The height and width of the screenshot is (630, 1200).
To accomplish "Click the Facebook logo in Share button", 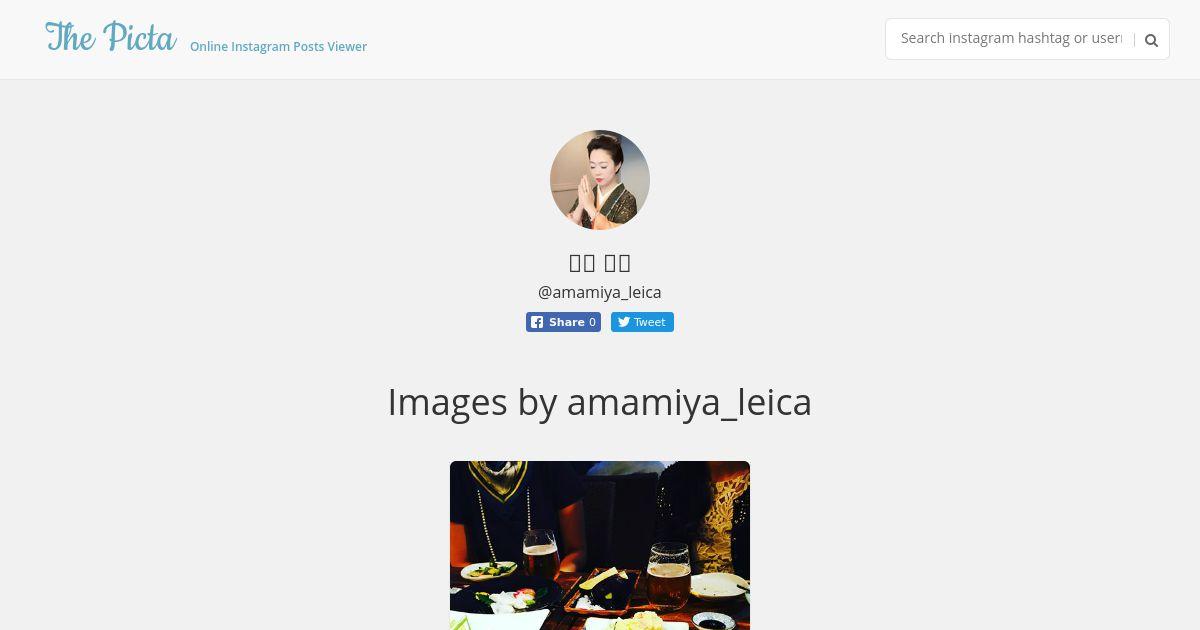I will tap(537, 322).
